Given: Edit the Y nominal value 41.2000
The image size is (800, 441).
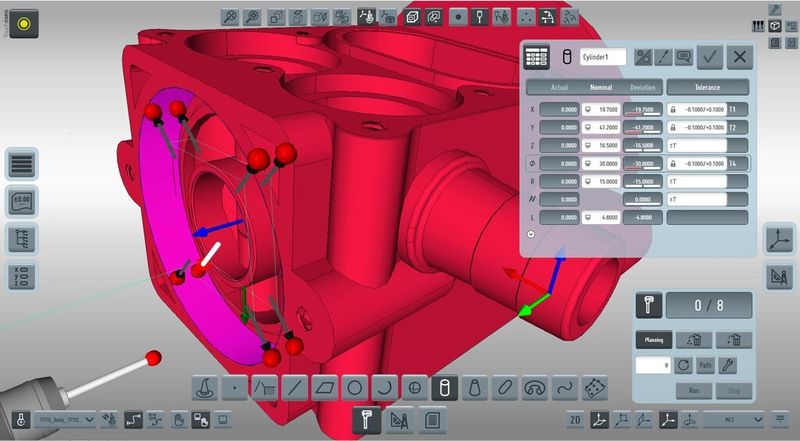Looking at the screenshot, I should point(601,127).
